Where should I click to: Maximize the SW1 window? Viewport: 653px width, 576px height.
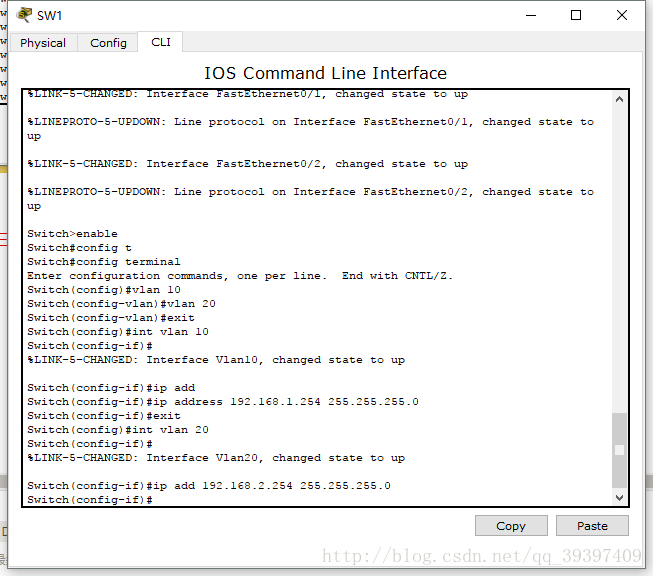click(576, 15)
